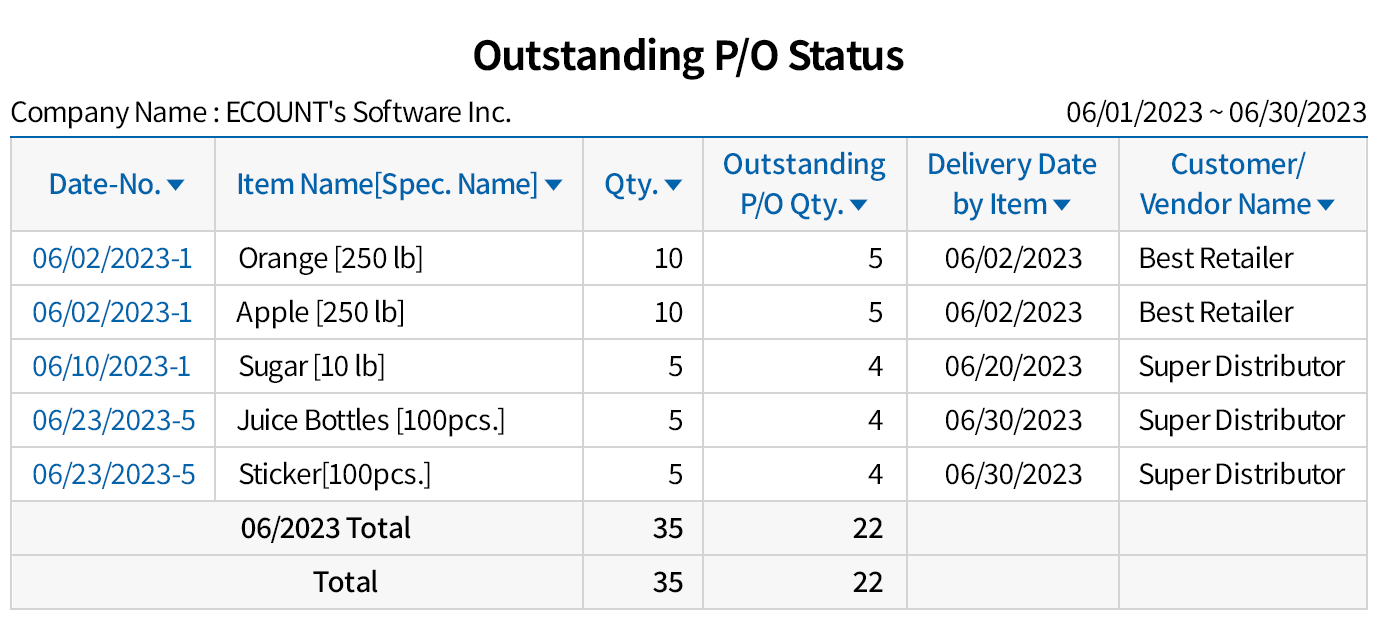Click the 06/10/2023-1 order link

pos(111,367)
